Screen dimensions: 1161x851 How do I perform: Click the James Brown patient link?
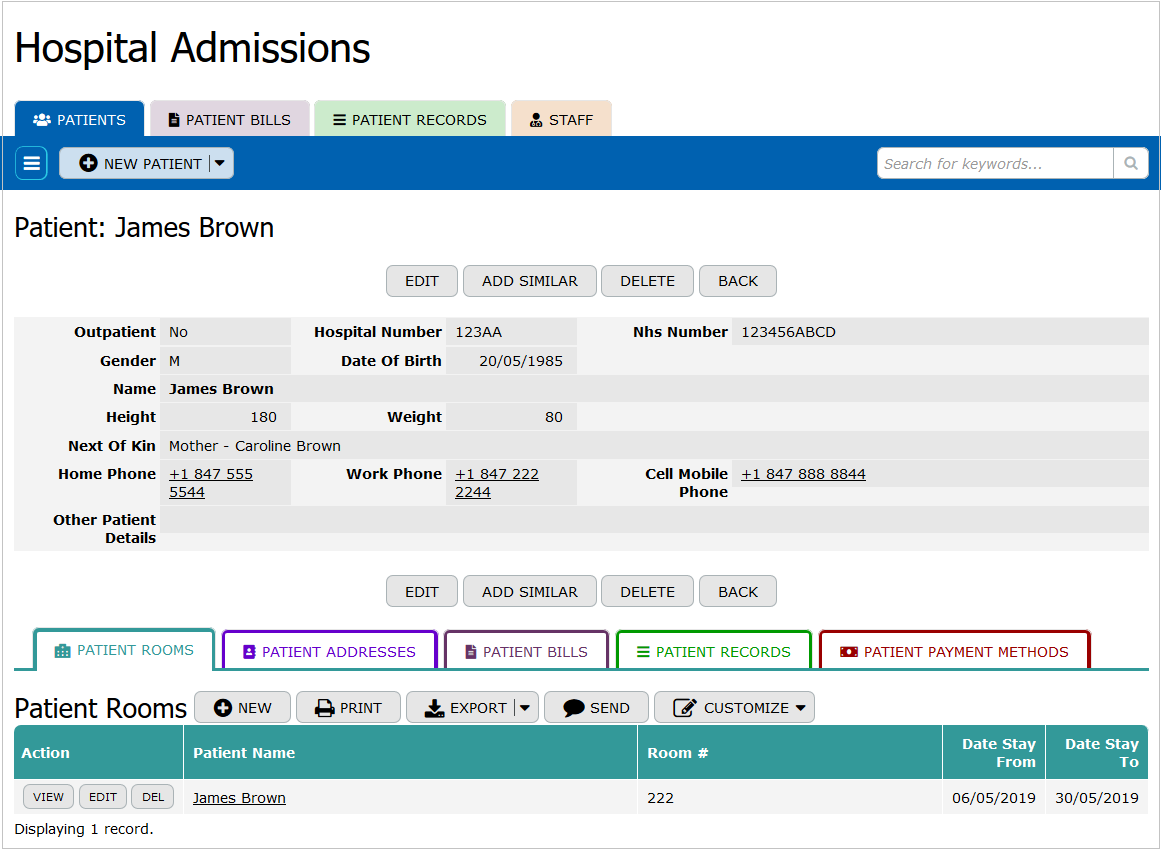(x=239, y=798)
